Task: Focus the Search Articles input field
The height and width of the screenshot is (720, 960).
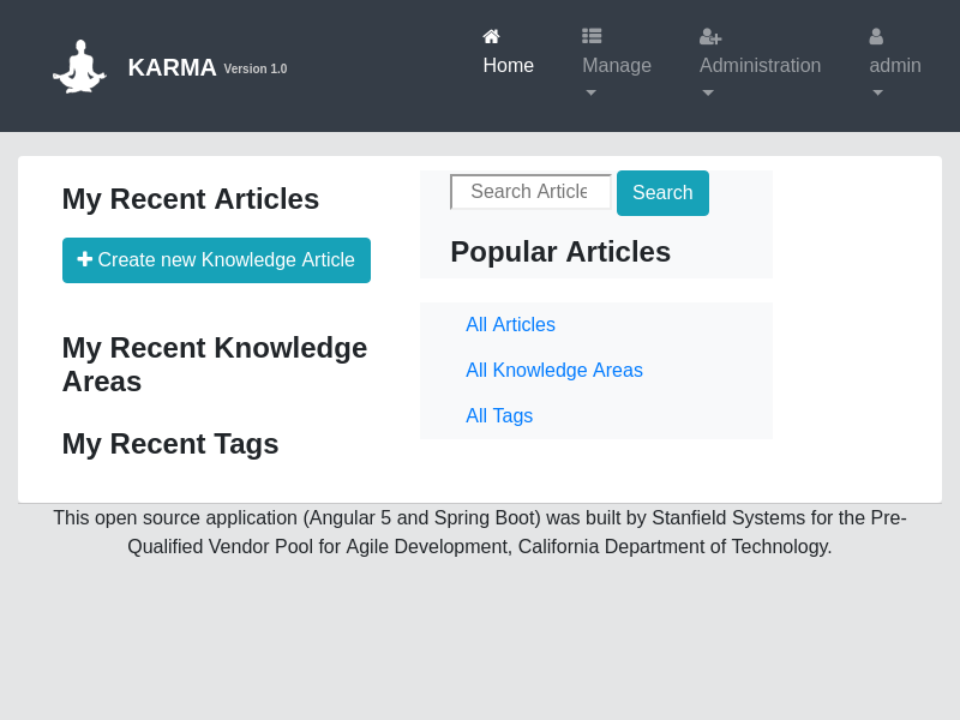Action: click(x=530, y=192)
